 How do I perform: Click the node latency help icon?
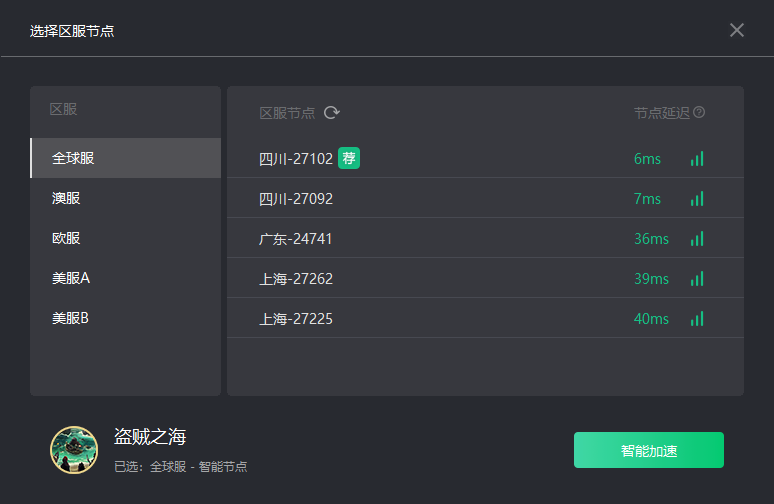pos(699,112)
